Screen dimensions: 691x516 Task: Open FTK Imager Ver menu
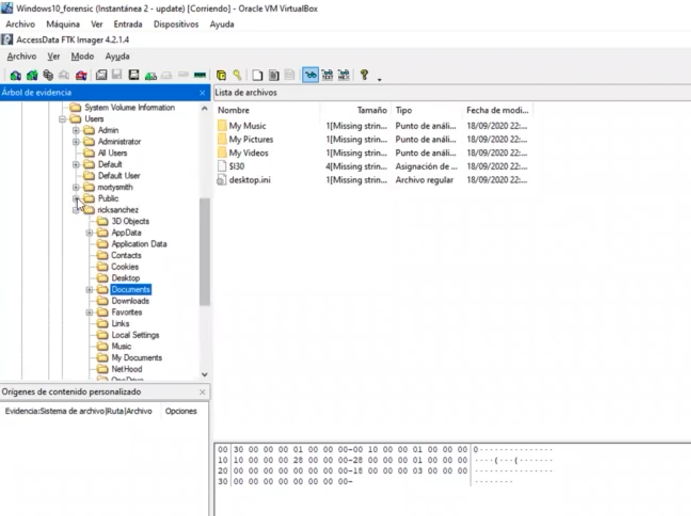pyautogui.click(x=53, y=56)
